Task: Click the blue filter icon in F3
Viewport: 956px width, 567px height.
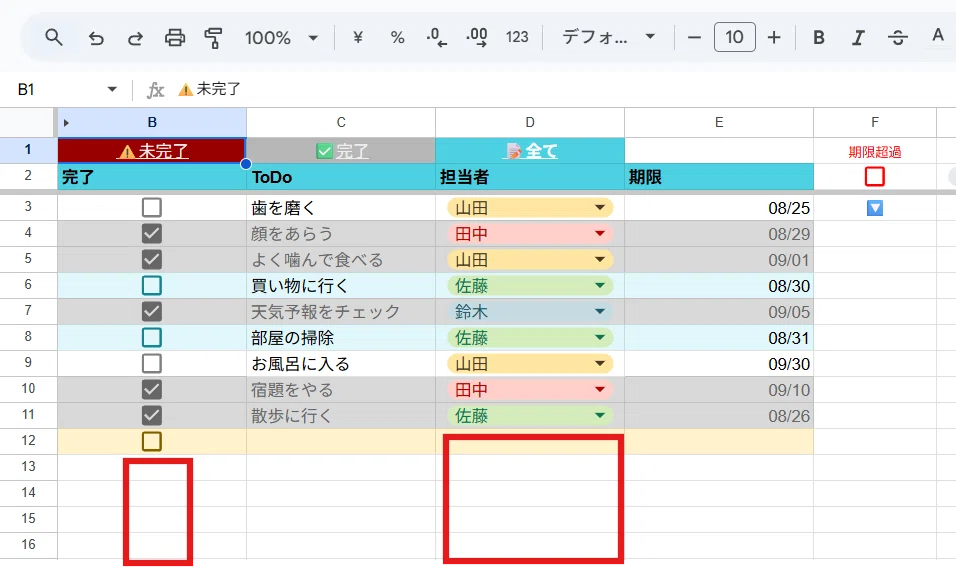Action: pos(875,209)
